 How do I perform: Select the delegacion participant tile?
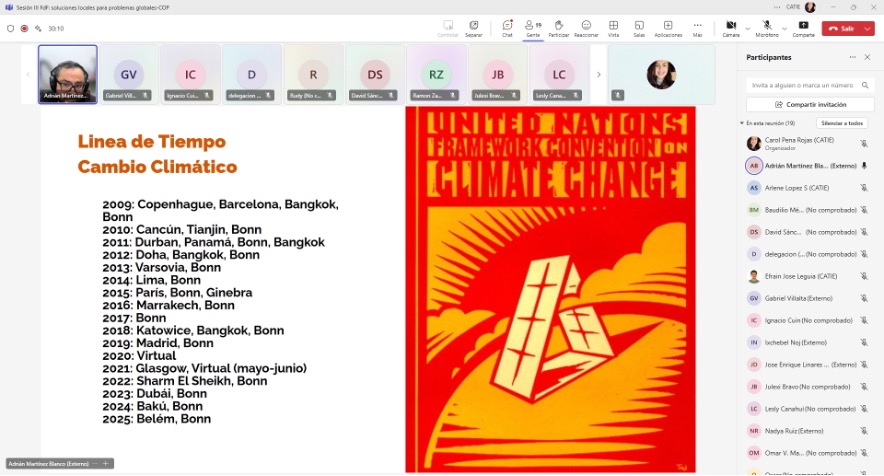click(x=251, y=74)
